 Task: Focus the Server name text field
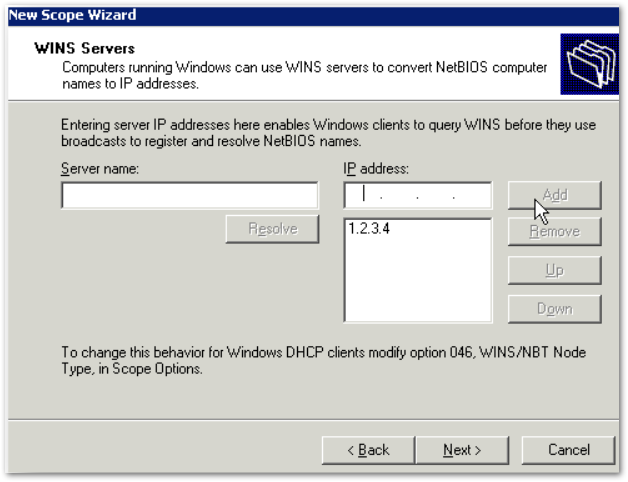pyautogui.click(x=189, y=195)
